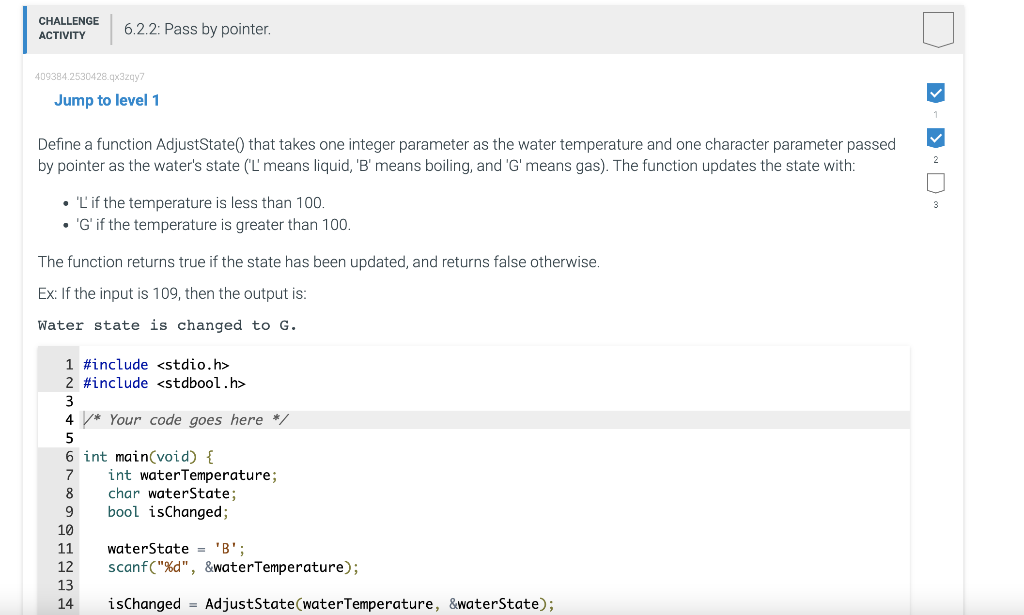This screenshot has width=1024, height=615.
Task: Place cursor on blank code line 5
Action: point(496,438)
